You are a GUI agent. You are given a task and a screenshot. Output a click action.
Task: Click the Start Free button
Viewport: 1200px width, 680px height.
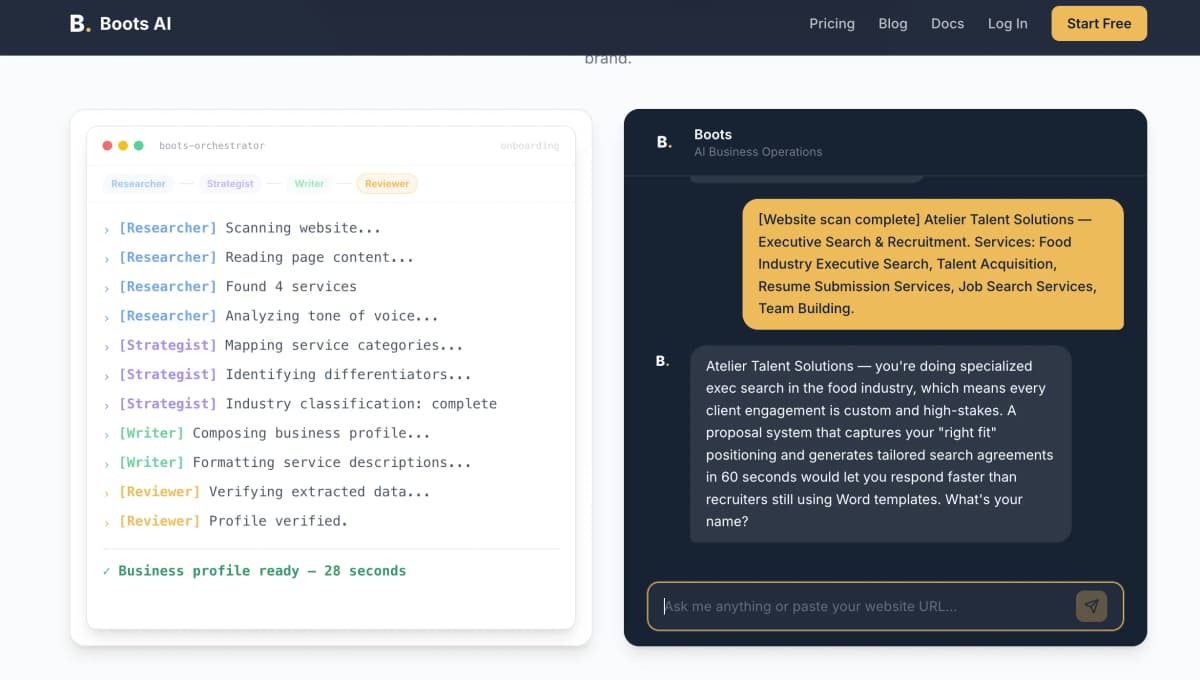click(x=1099, y=23)
